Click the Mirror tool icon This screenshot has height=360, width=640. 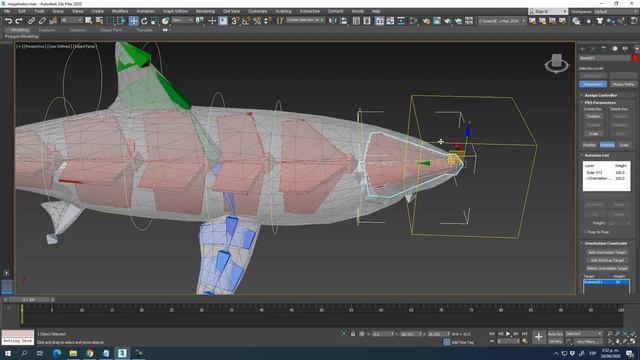[333, 21]
